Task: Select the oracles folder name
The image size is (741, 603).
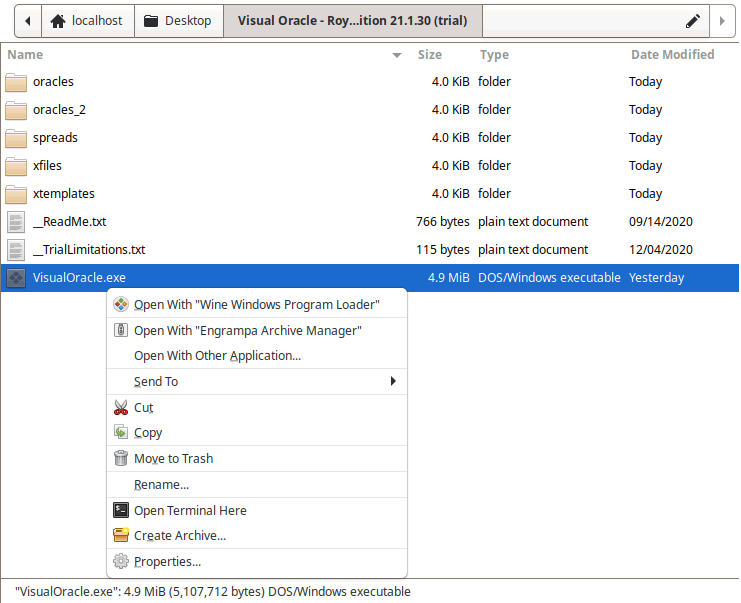Action: (53, 82)
